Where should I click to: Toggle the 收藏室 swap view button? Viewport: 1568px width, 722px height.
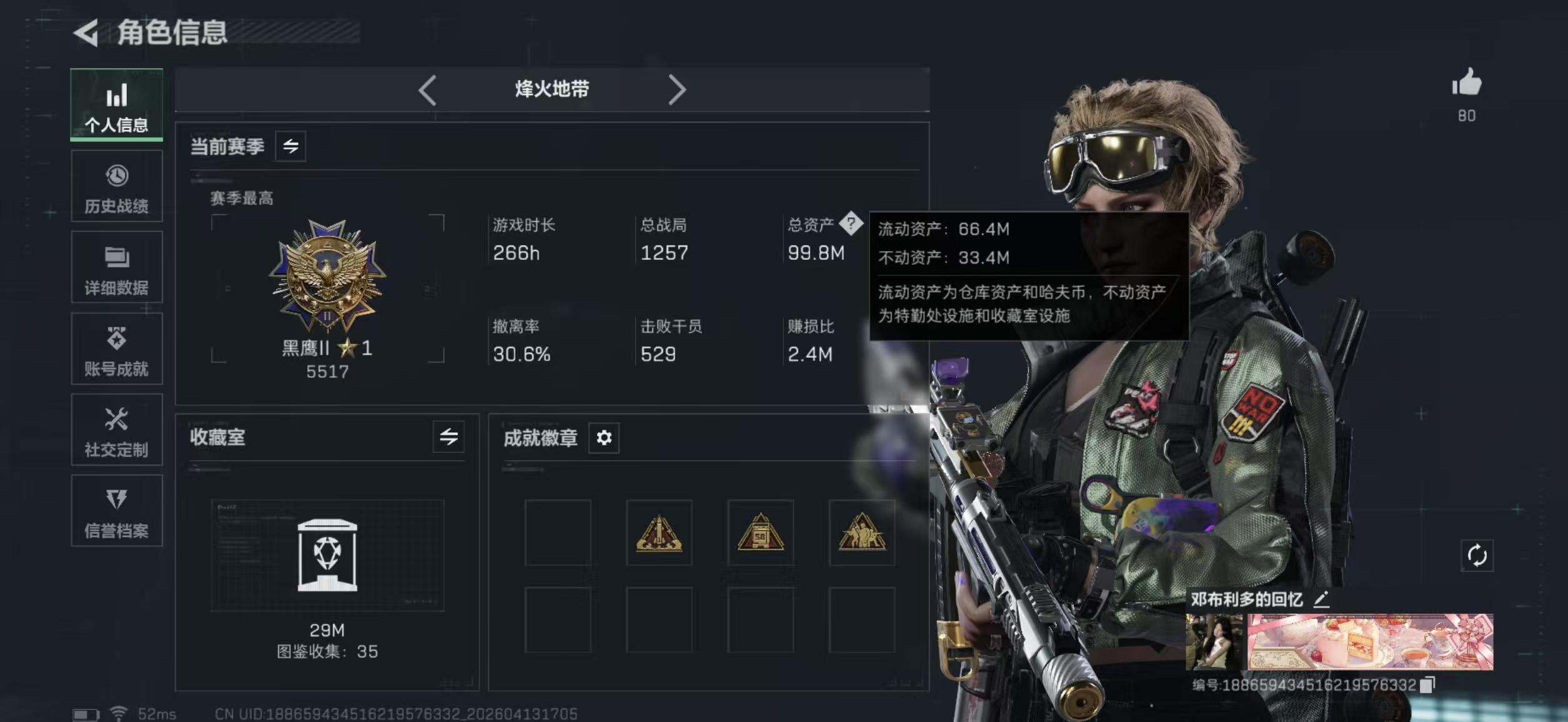coord(449,437)
